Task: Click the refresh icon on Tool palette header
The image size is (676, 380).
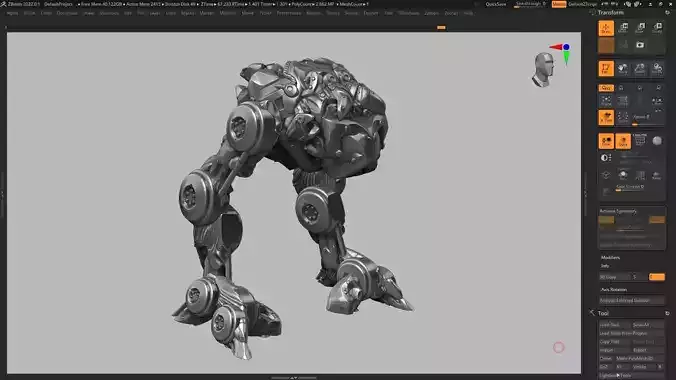Action: [x=667, y=313]
